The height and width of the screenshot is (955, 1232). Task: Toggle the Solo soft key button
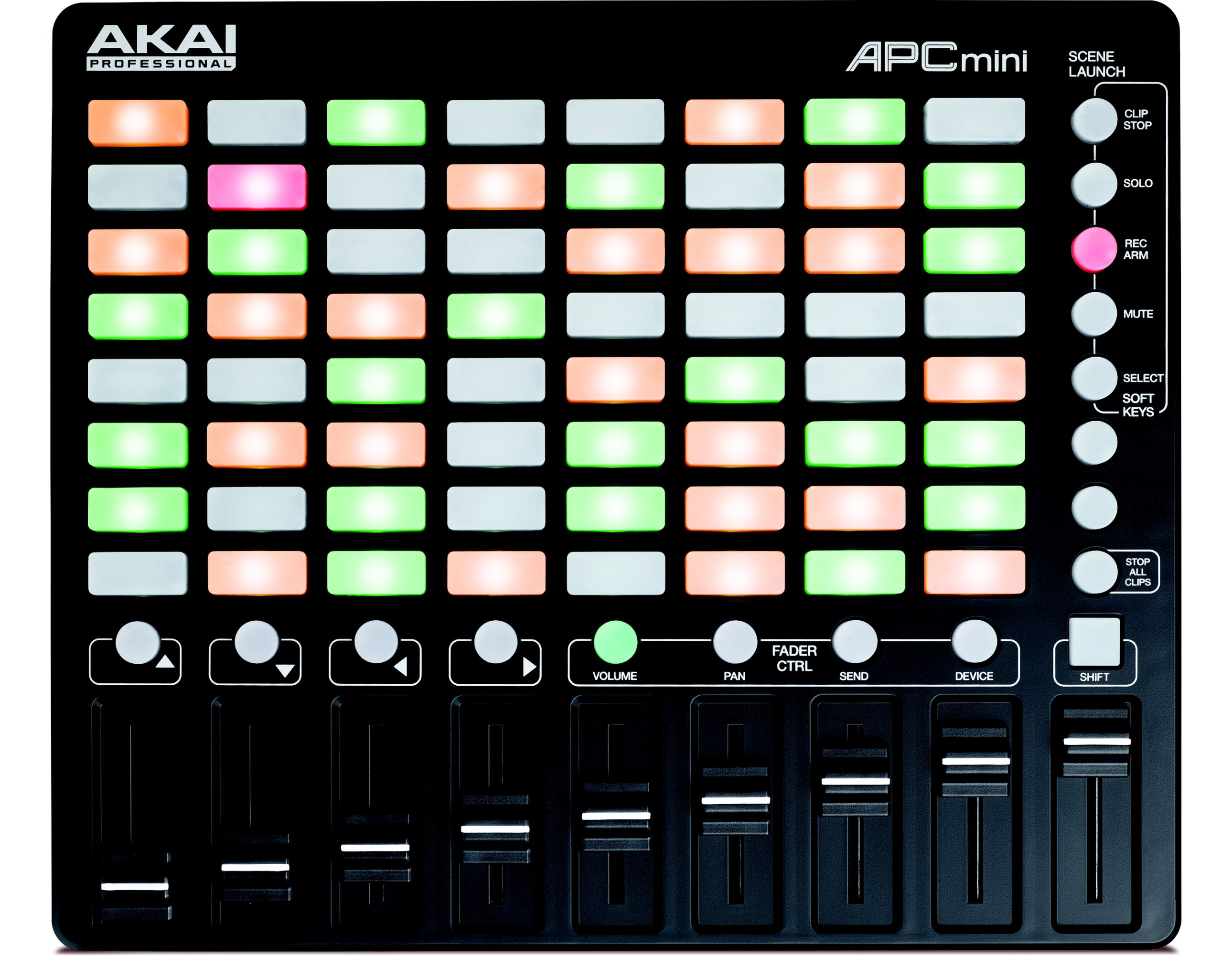coord(1094,184)
